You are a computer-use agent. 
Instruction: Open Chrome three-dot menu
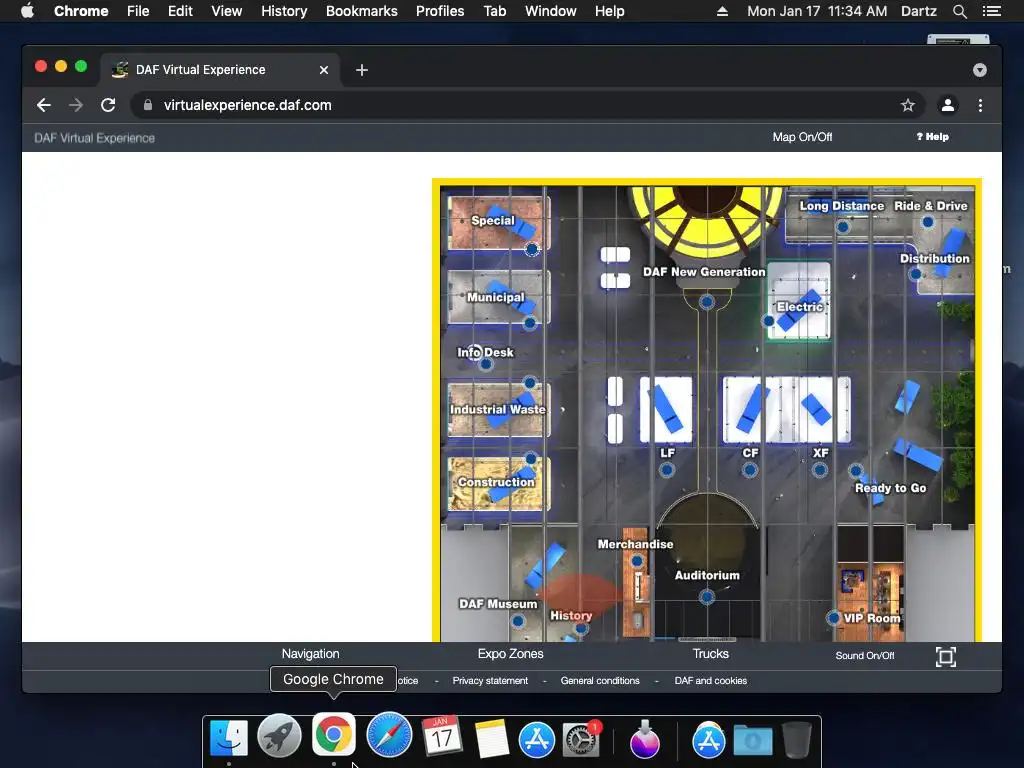(980, 105)
